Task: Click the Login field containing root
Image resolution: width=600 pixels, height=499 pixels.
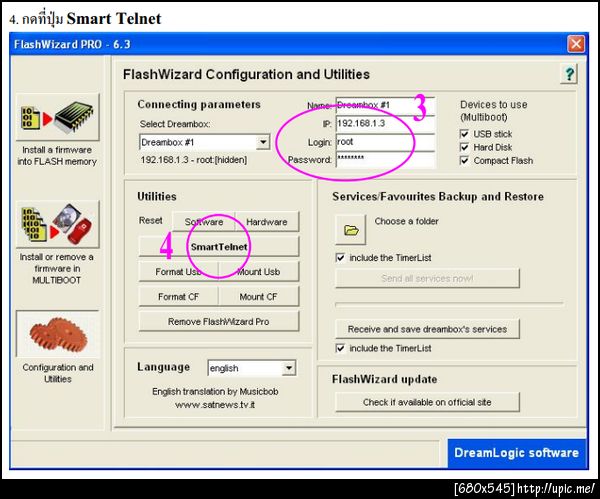Action: [386, 142]
